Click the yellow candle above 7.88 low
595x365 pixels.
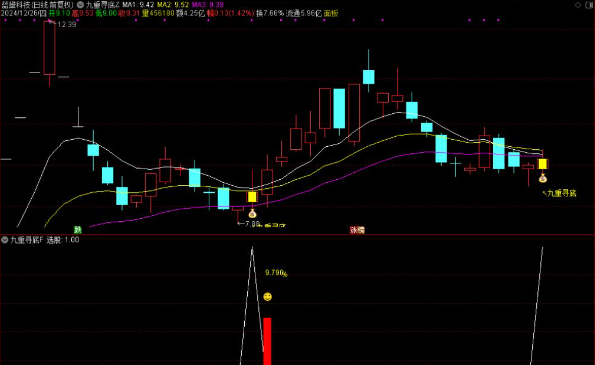pos(252,197)
